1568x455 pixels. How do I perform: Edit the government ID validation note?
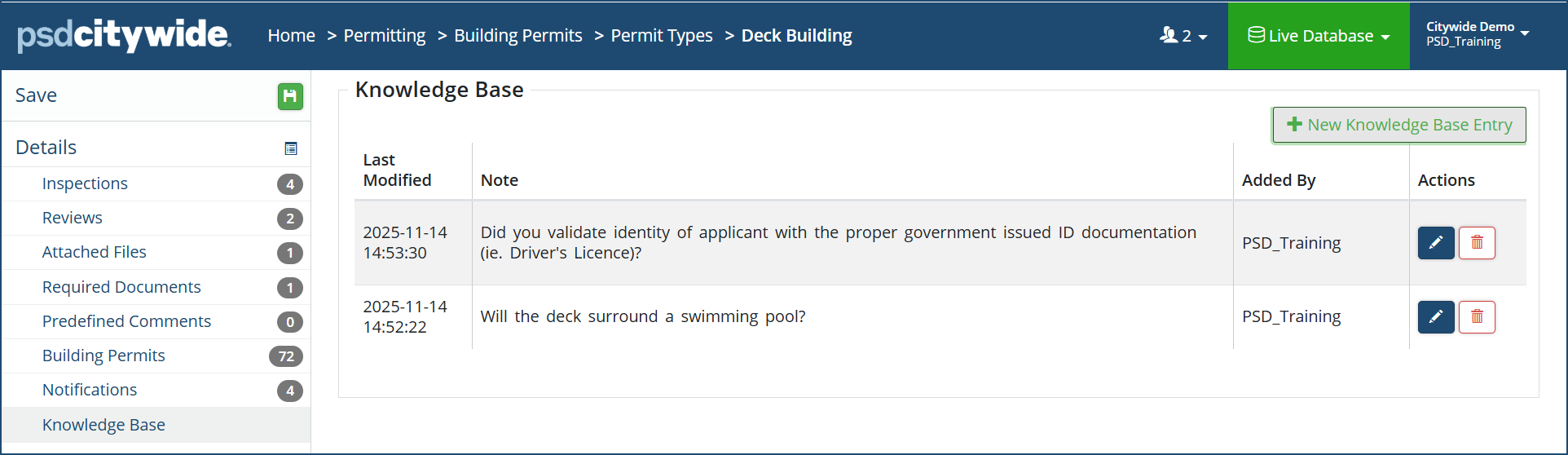(1436, 243)
